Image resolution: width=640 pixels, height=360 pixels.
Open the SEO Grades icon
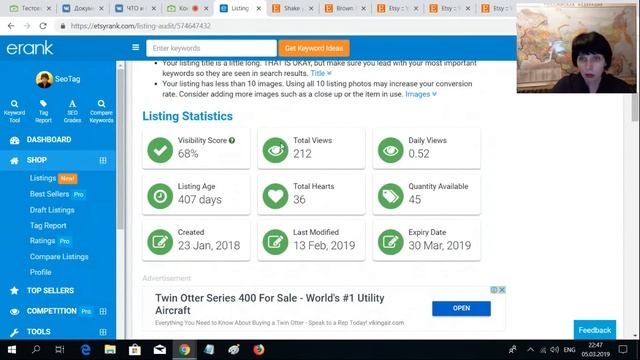point(72,111)
